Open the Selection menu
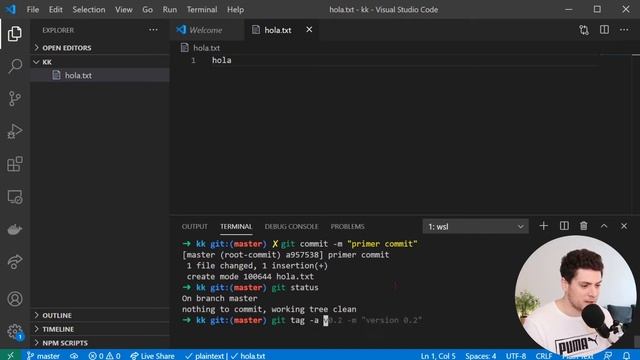This screenshot has width=640, height=360. coord(89,9)
